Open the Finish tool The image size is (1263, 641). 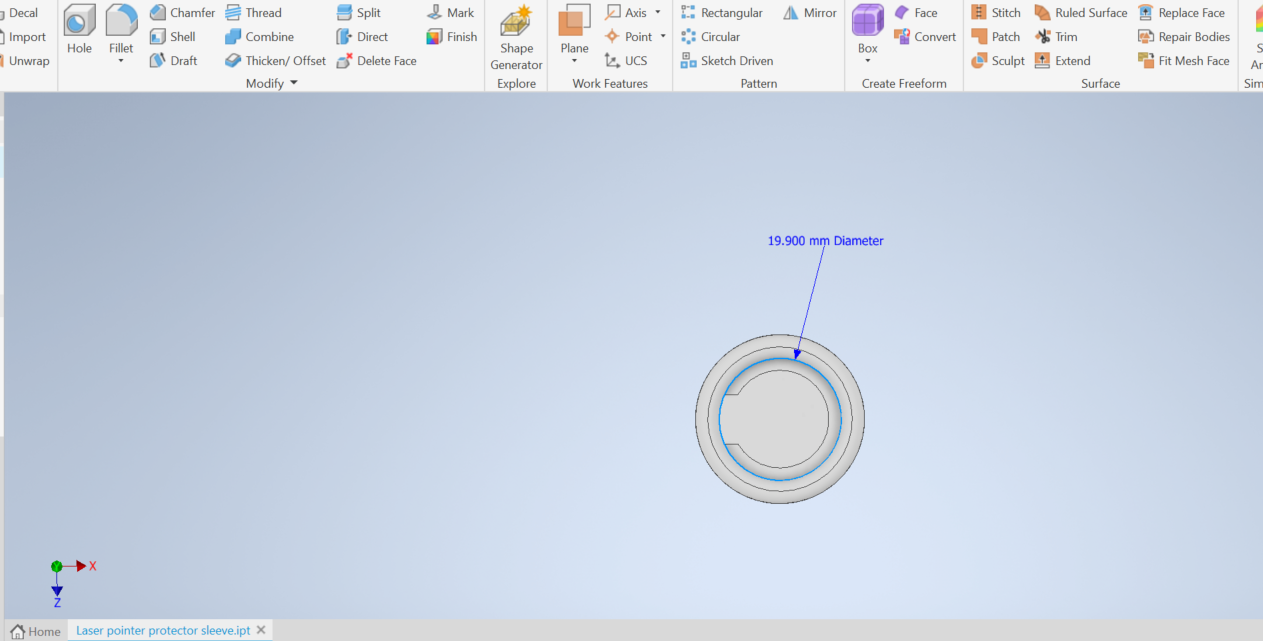(x=452, y=37)
